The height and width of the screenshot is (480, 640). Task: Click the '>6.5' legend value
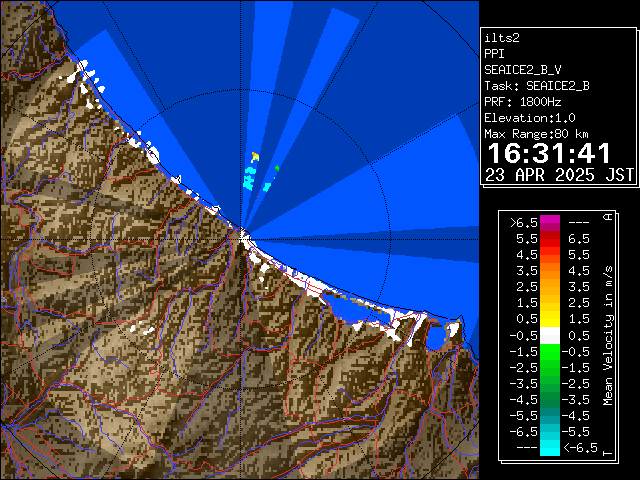524,223
